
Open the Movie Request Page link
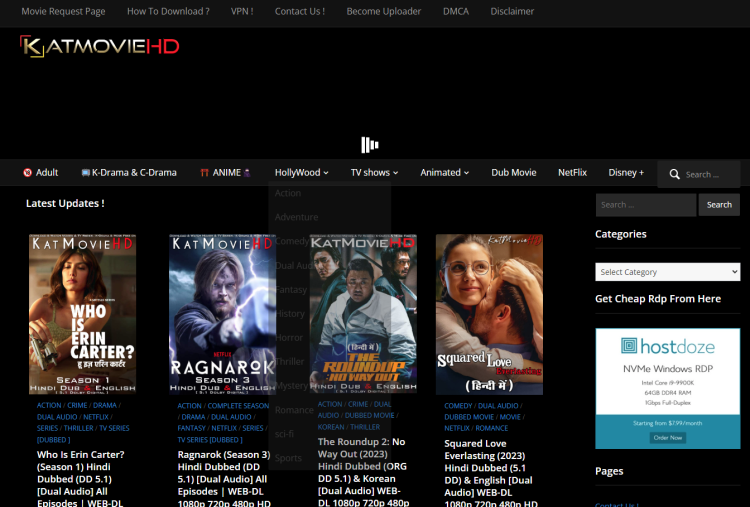click(63, 11)
